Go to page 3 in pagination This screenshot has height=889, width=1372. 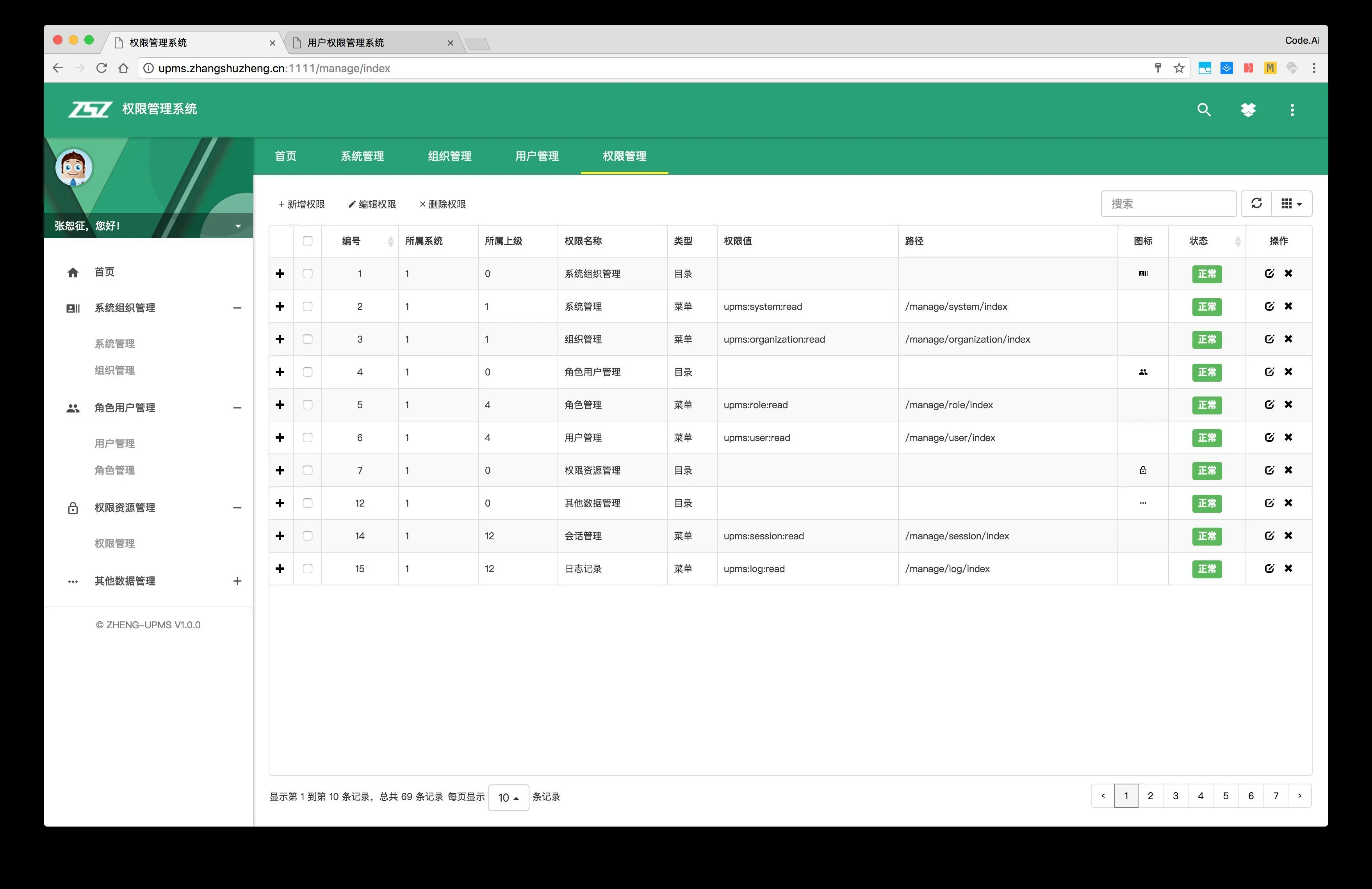pyautogui.click(x=1176, y=796)
